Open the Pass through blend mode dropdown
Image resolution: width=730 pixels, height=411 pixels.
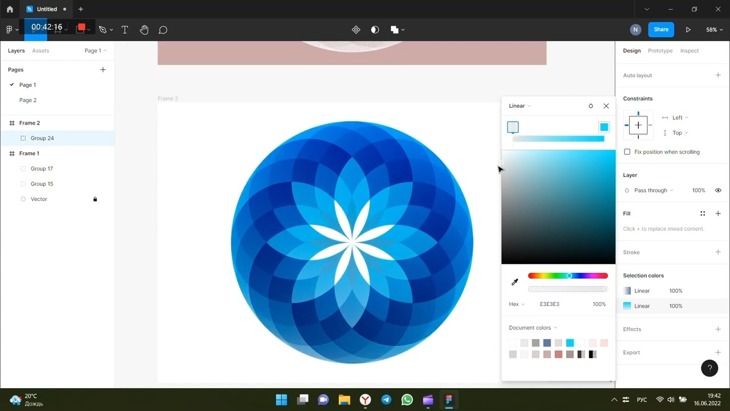(x=654, y=190)
